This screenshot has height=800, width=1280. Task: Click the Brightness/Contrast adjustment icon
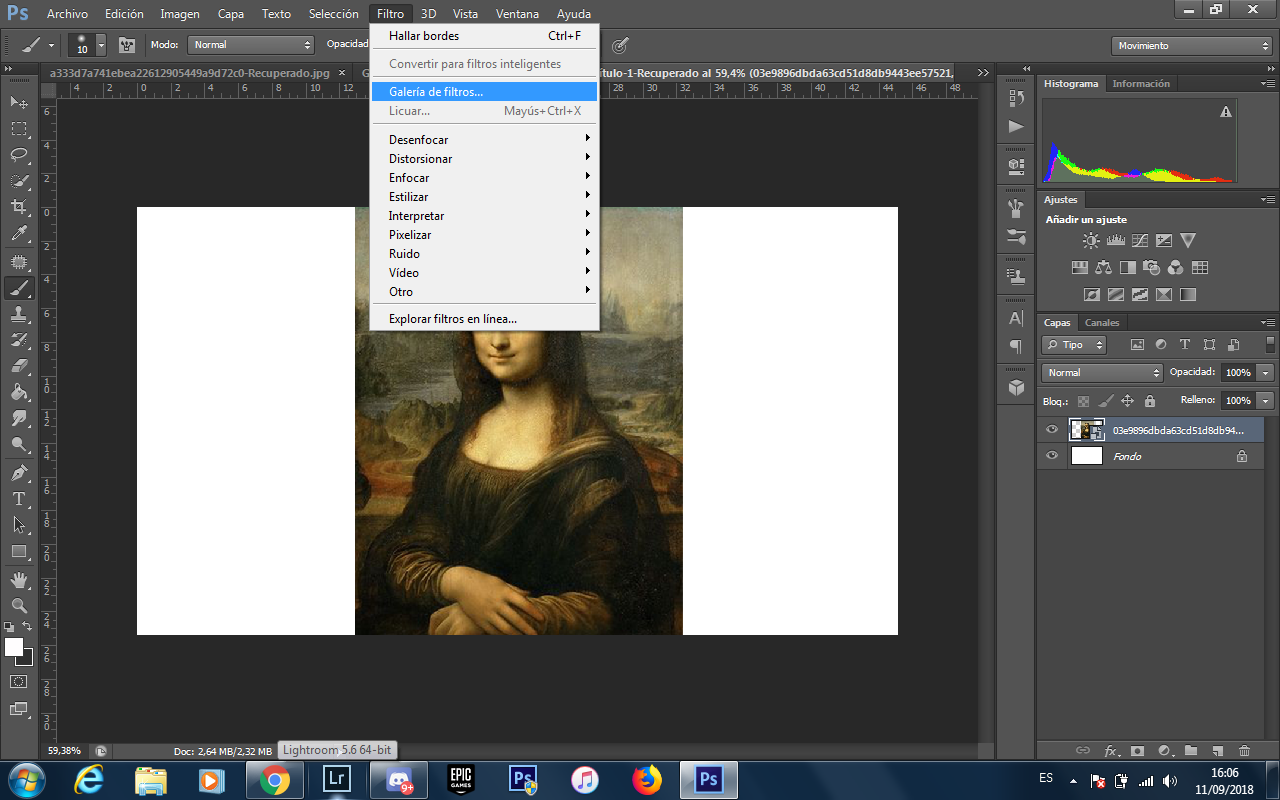[1091, 241]
